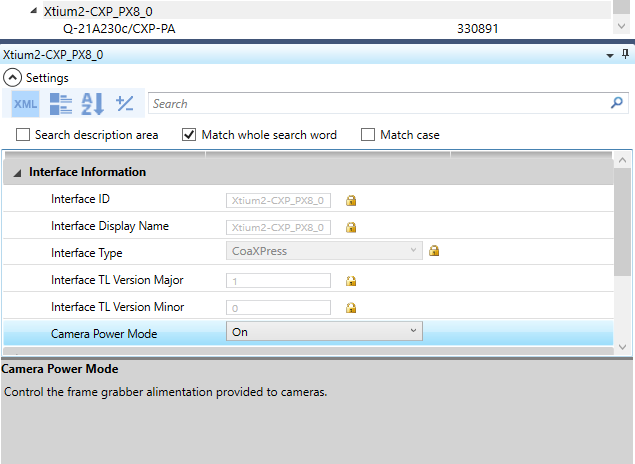The width and height of the screenshot is (635, 464).
Task: Uncheck Match whole search word
Action: click(x=189, y=135)
